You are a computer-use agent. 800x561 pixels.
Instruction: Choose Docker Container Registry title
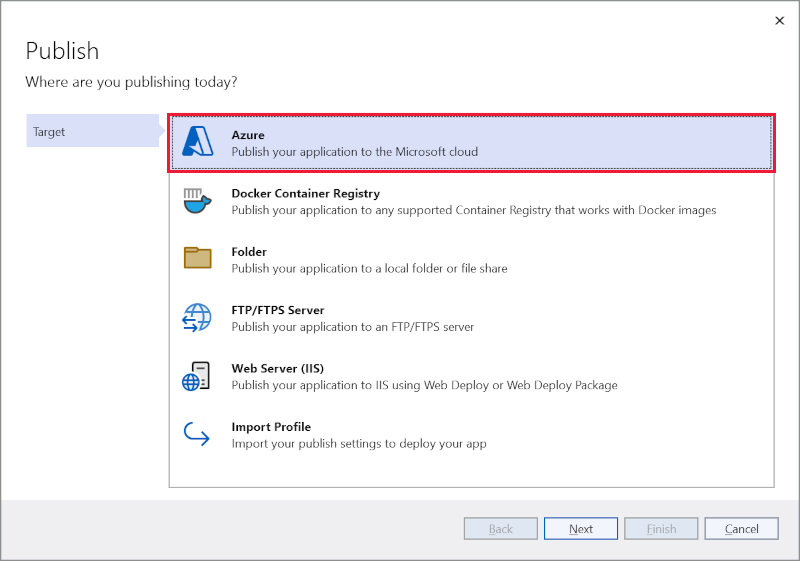306,193
